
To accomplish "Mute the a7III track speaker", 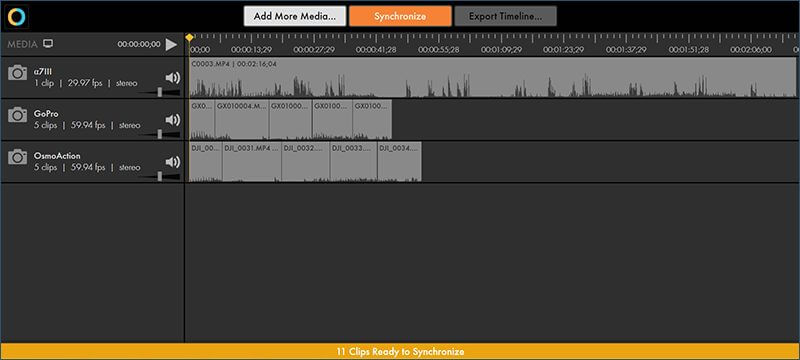I will [x=172, y=78].
